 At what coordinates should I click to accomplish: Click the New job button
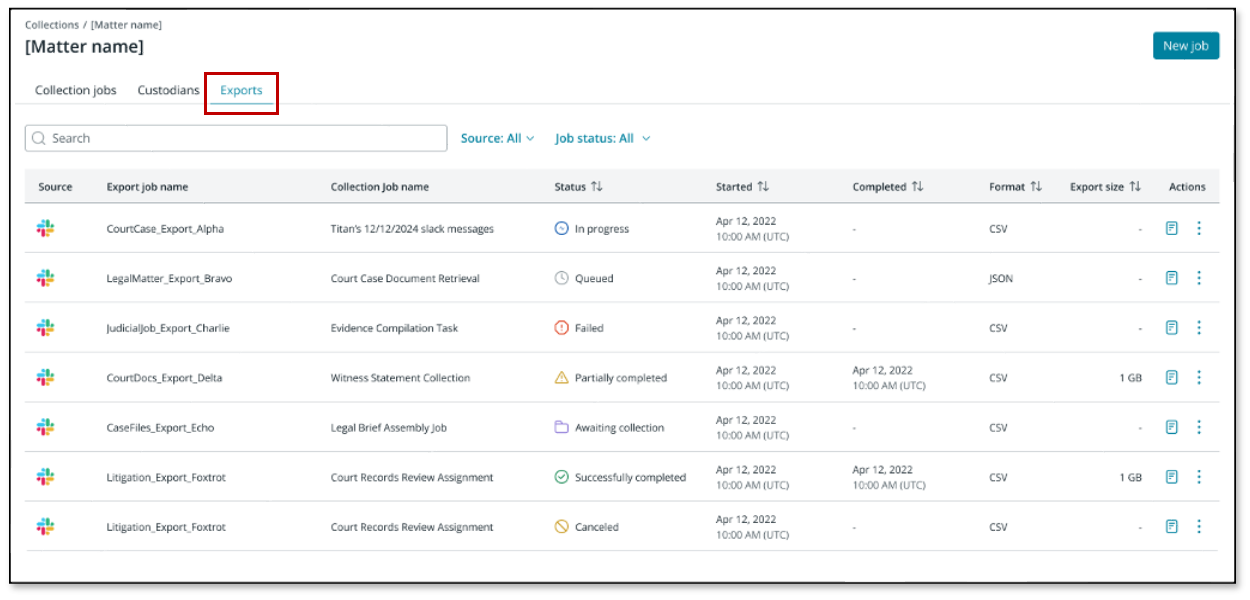pyautogui.click(x=1185, y=46)
